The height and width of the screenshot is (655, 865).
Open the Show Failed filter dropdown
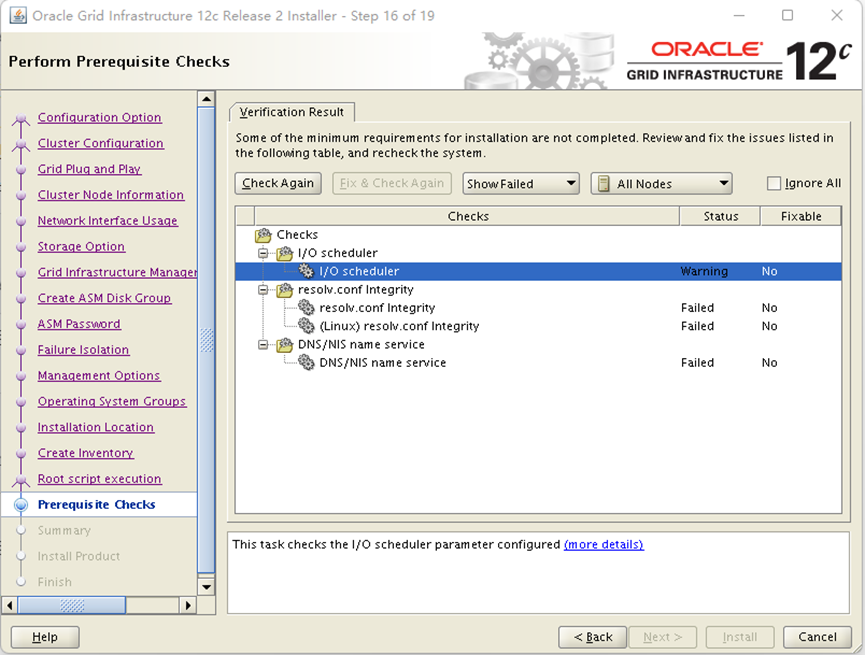tap(521, 184)
